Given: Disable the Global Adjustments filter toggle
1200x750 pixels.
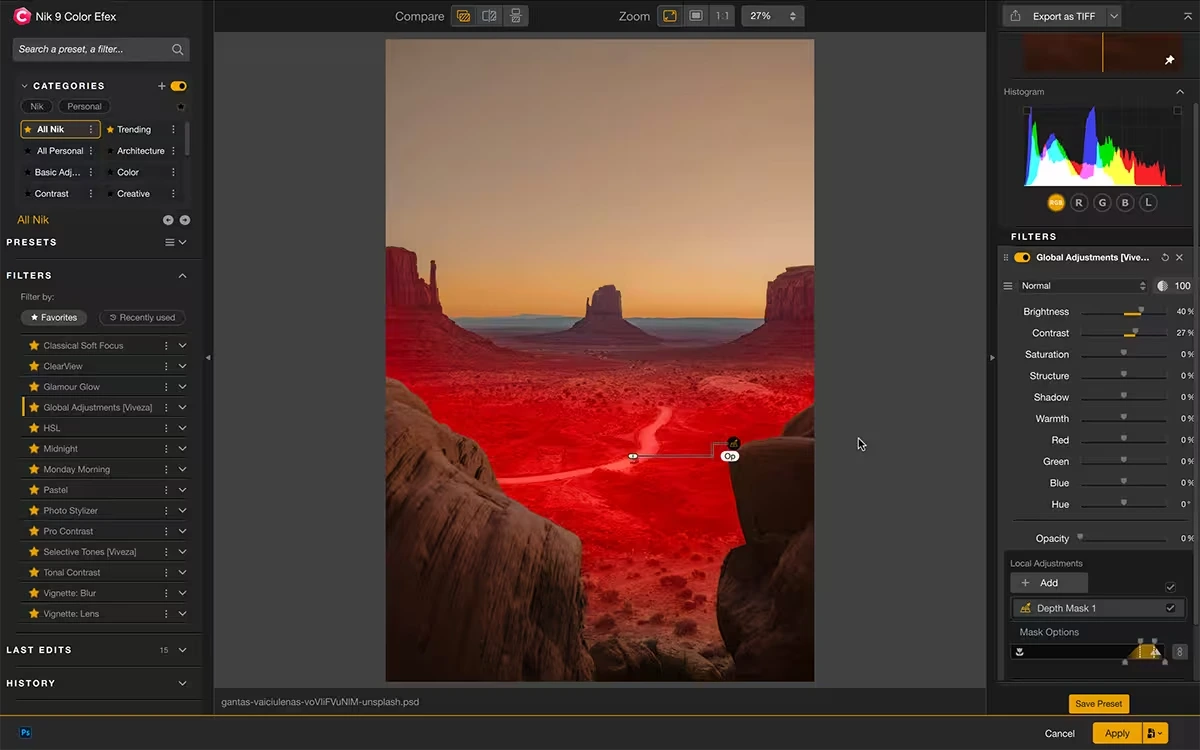Looking at the screenshot, I should click(x=1022, y=258).
